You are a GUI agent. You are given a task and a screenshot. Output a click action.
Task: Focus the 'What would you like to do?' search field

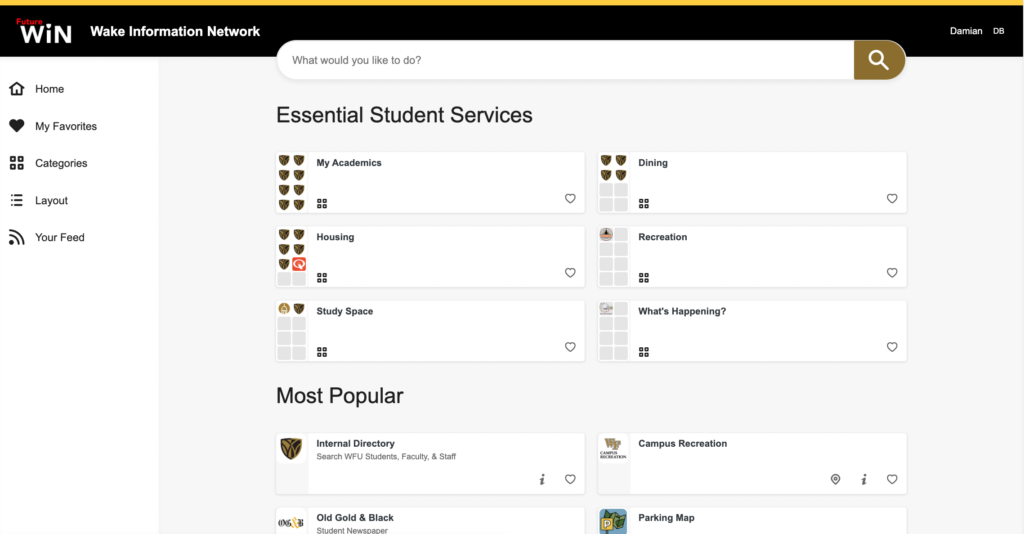(566, 60)
